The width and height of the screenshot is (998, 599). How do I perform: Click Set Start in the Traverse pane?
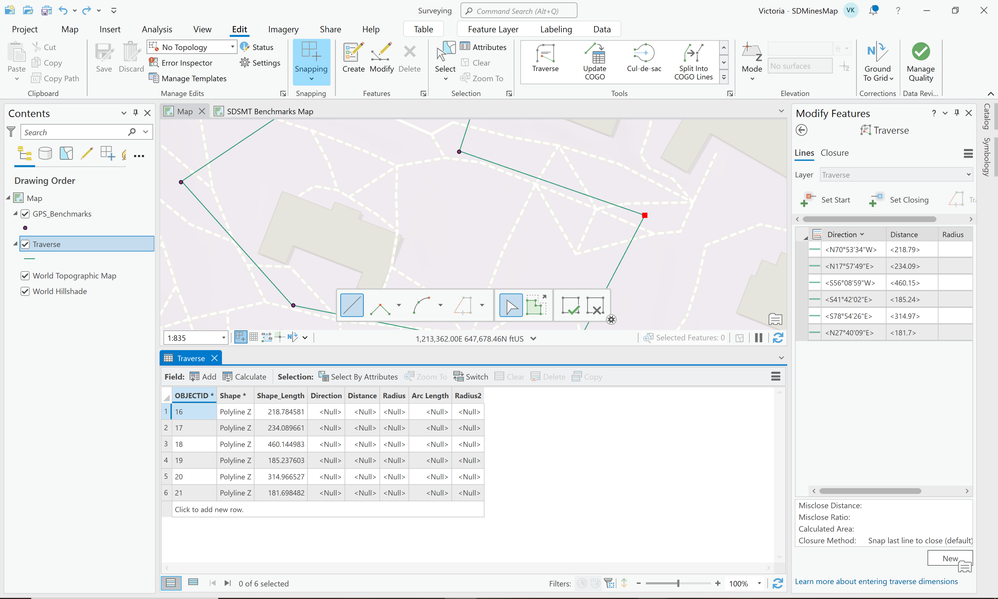(x=826, y=200)
